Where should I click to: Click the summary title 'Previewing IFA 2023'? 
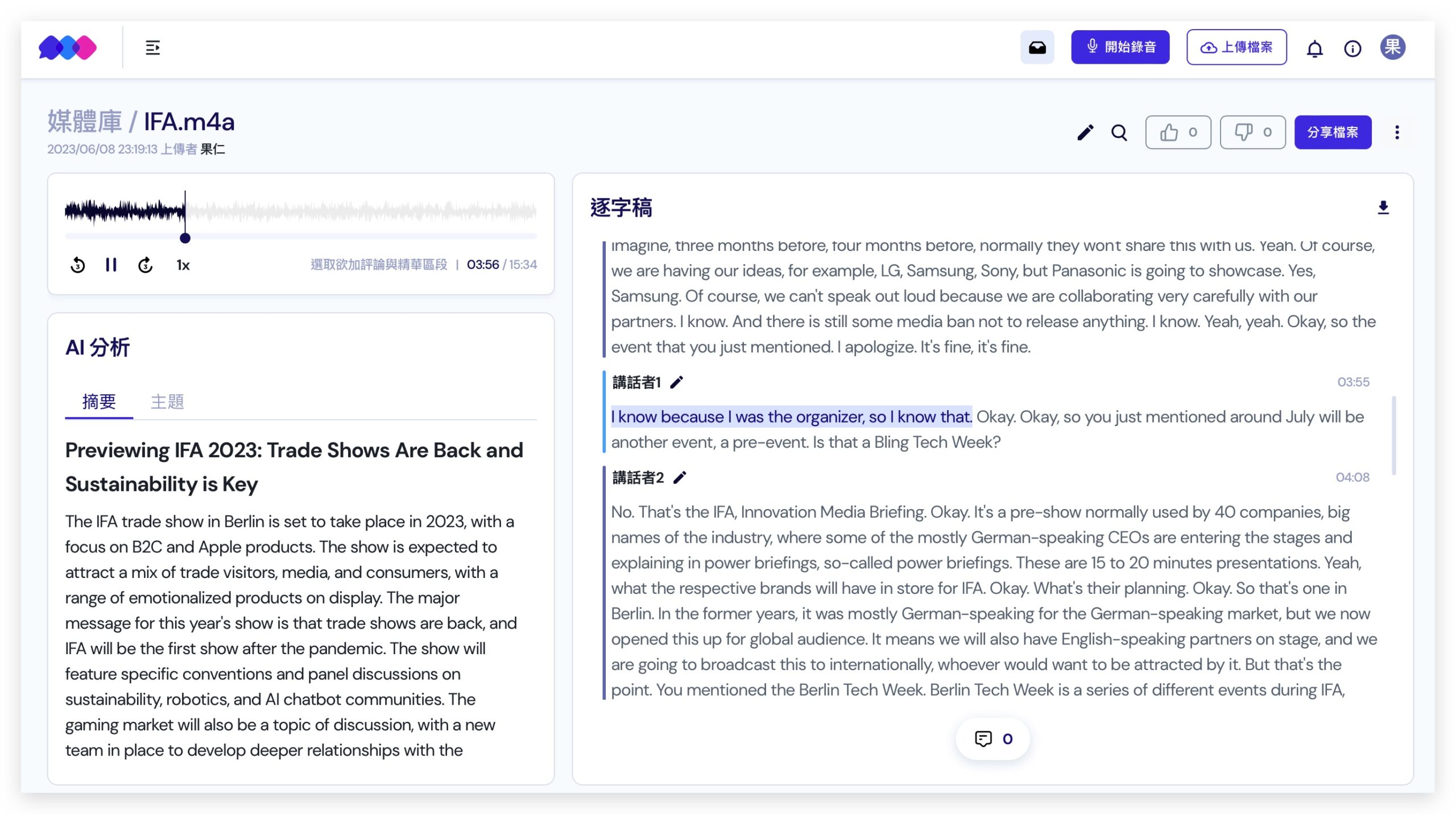(294, 467)
